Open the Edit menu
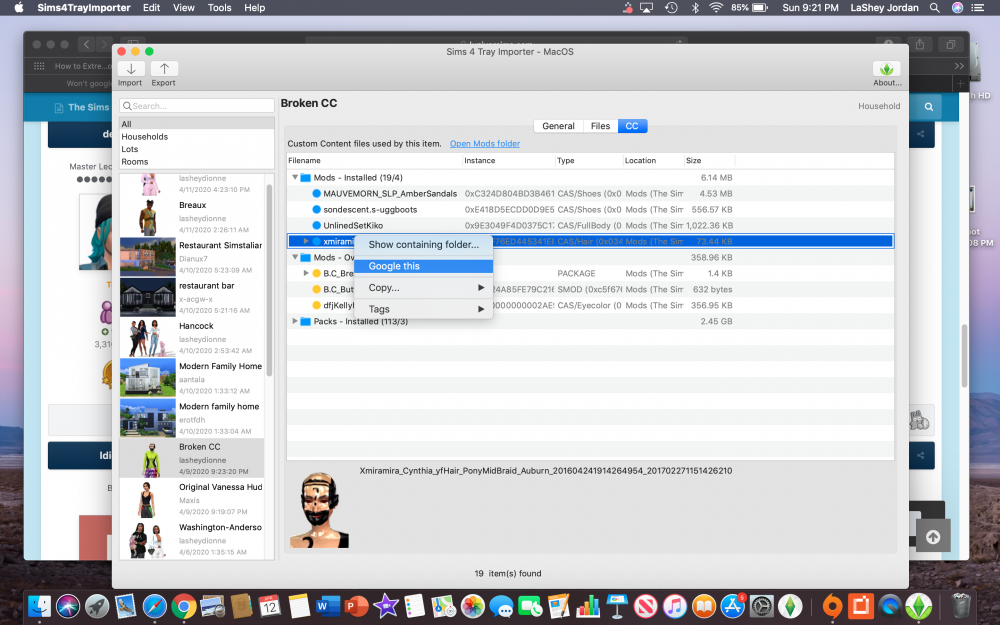 151,8
